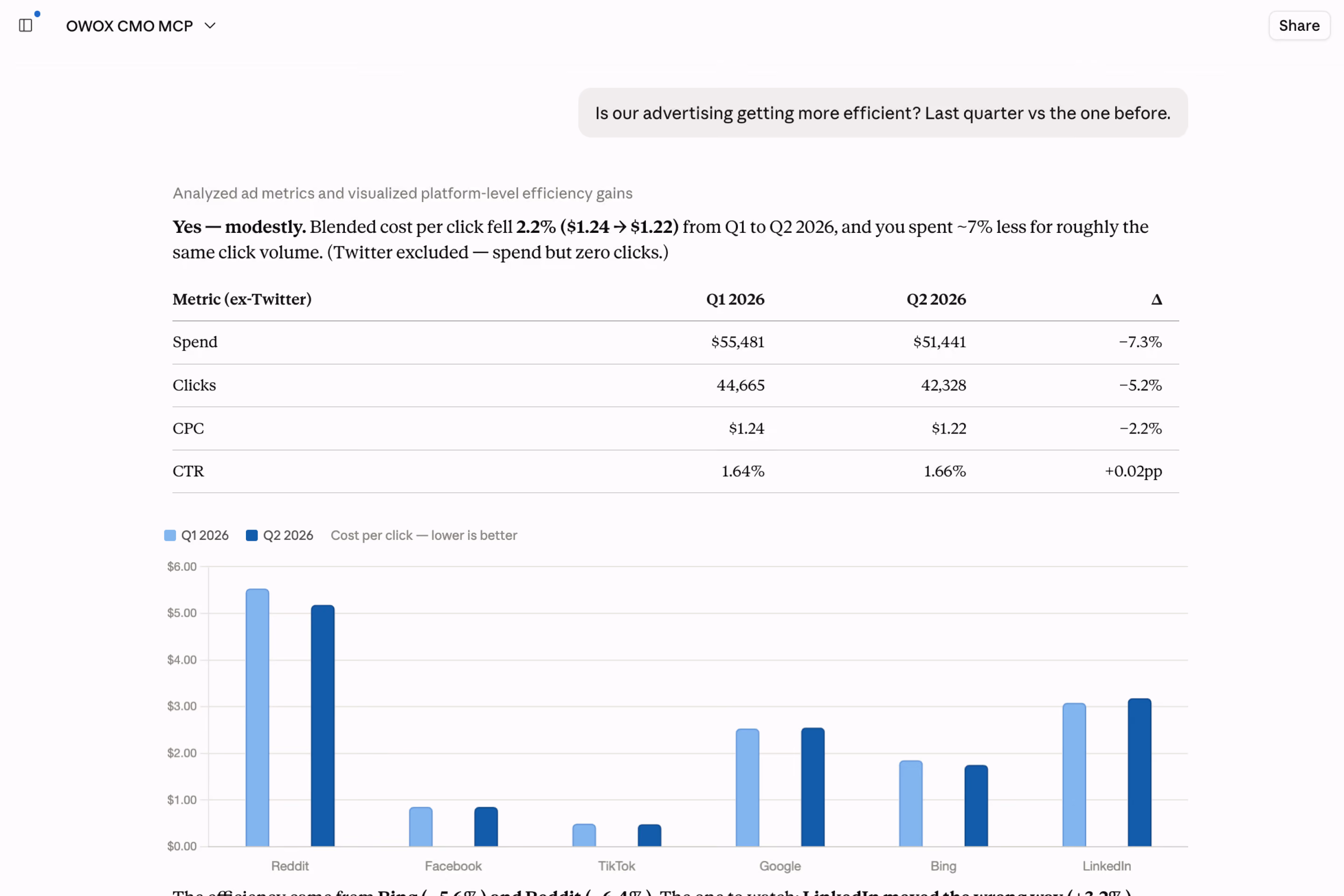This screenshot has width=1344, height=896.
Task: Toggle the Q2 2026 legend swatch
Action: 252,535
